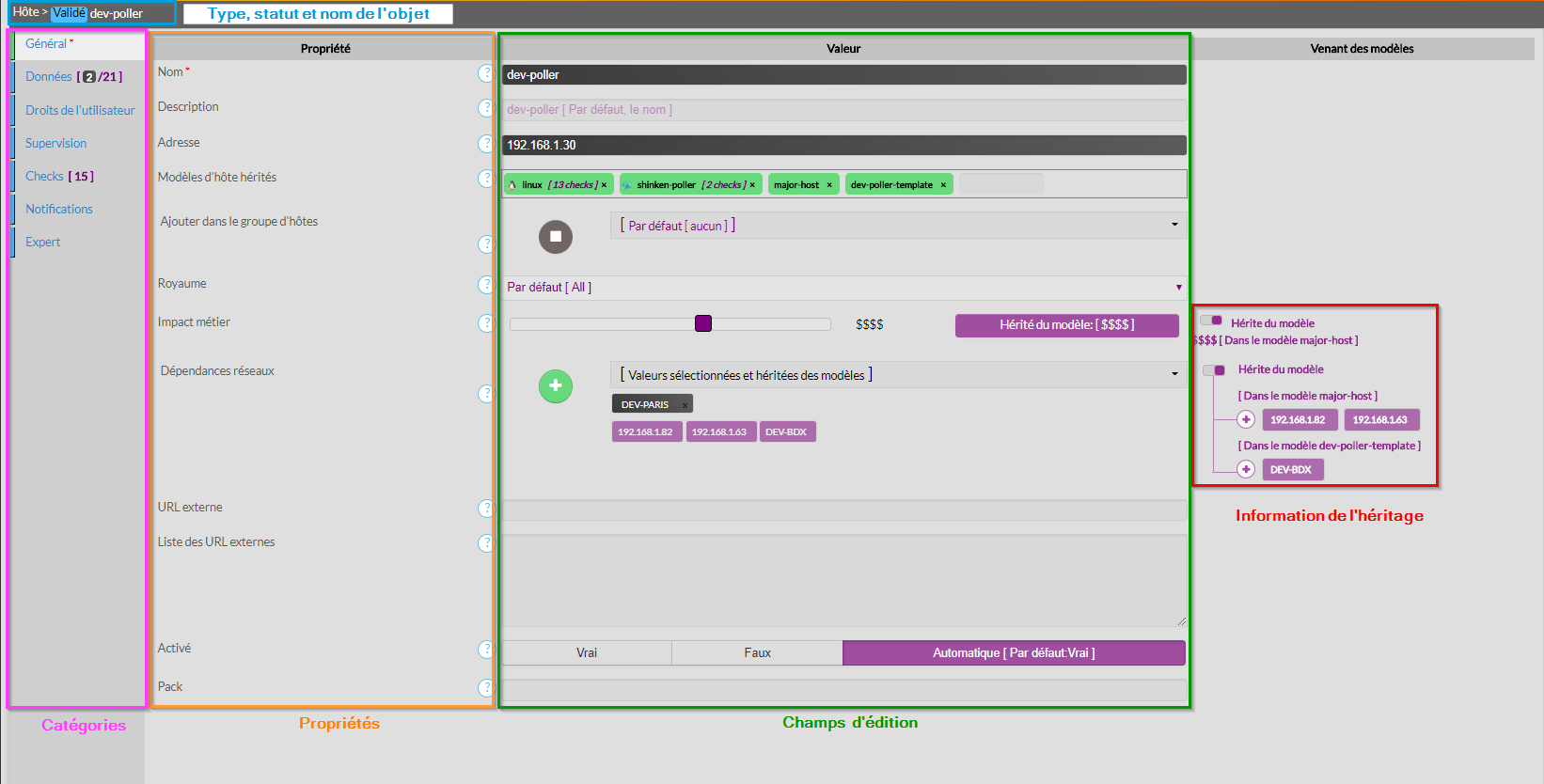Click the 'Hérité du modèle: [$$$$]' button

(1066, 325)
